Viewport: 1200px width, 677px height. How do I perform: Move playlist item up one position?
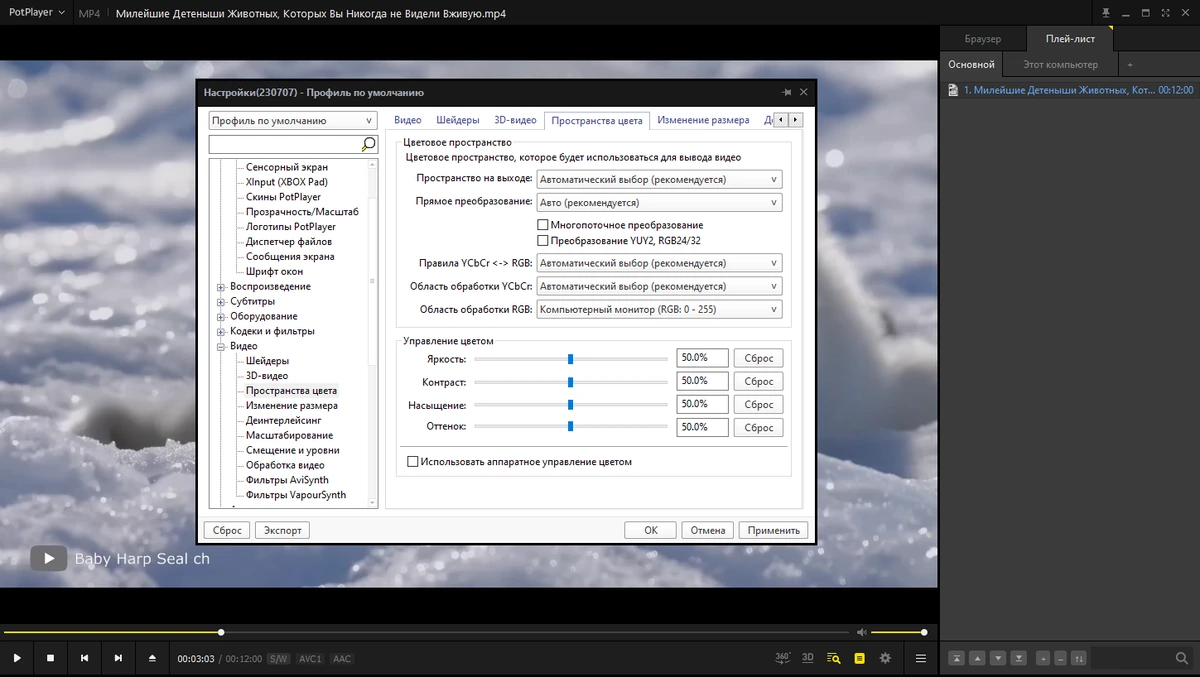pyautogui.click(x=977, y=658)
